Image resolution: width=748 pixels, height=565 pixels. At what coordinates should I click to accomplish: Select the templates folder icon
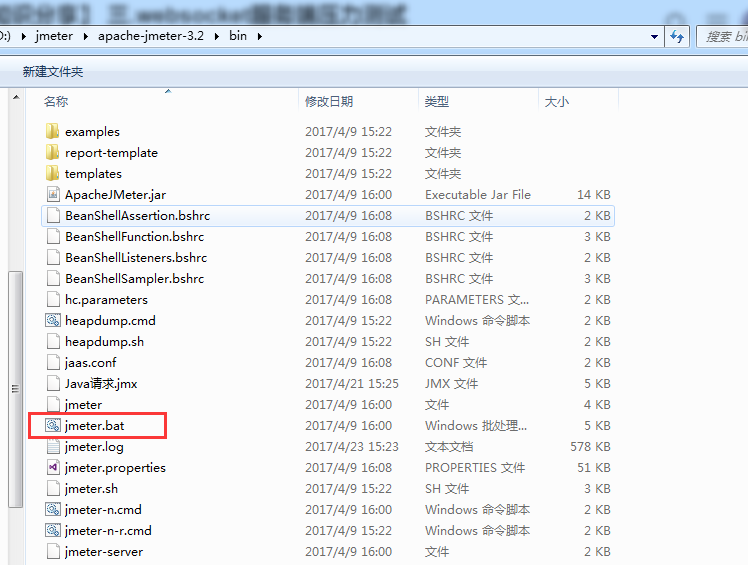52,173
